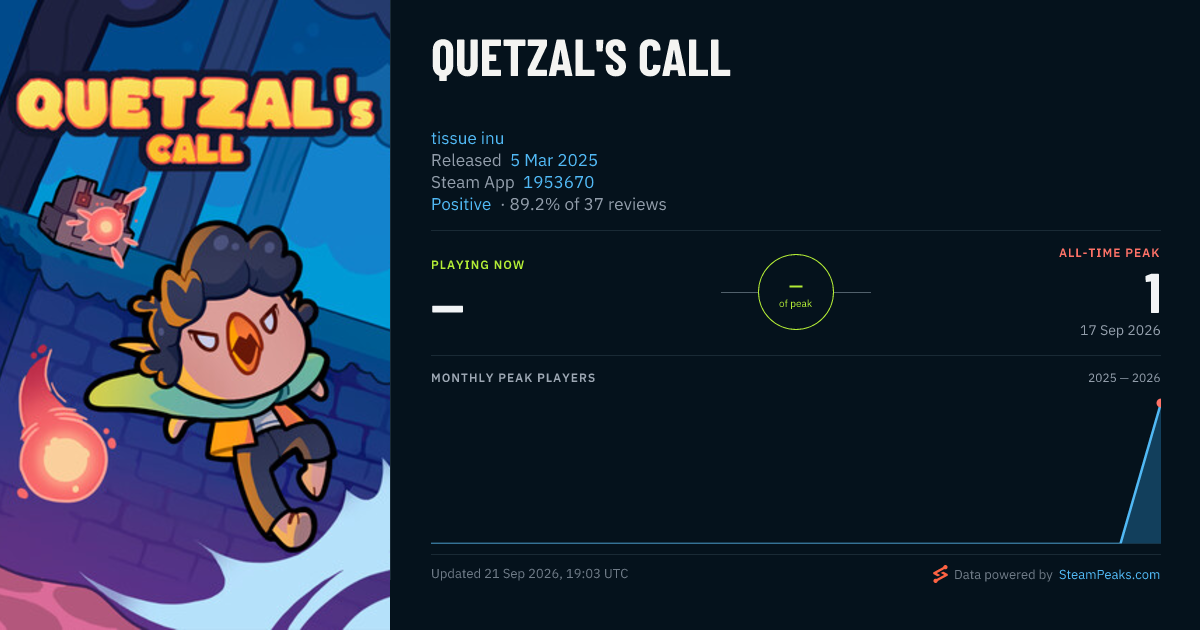Open the SteamPeaks.com link
Viewport: 1200px width, 630px height.
tap(1109, 575)
